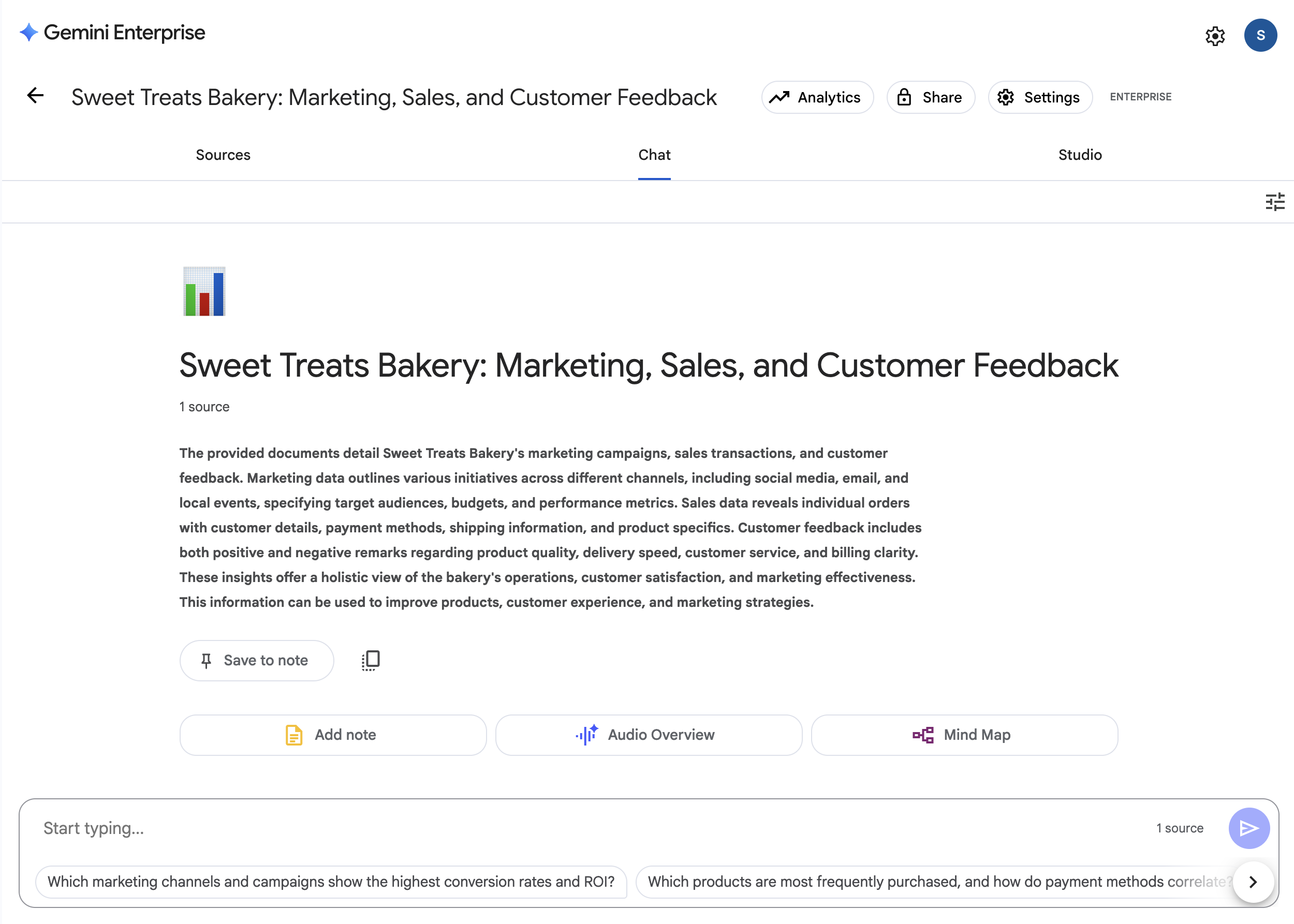Click the bar chart notebook emoji
Viewport: 1294px width, 924px height.
(204, 291)
